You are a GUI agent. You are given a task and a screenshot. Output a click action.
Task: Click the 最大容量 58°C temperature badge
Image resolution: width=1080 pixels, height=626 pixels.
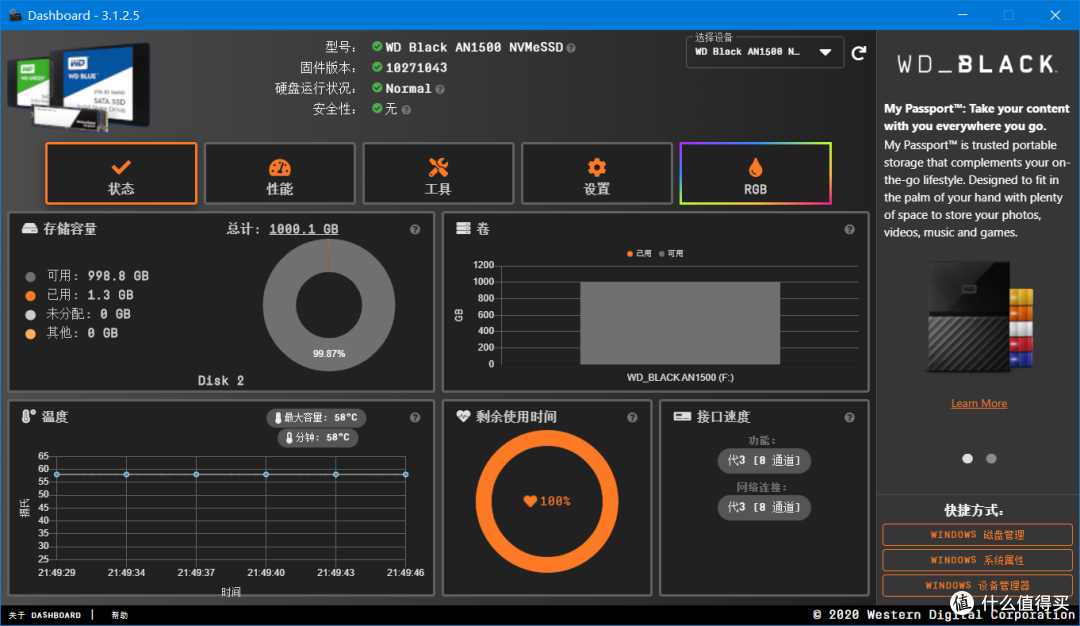click(316, 417)
